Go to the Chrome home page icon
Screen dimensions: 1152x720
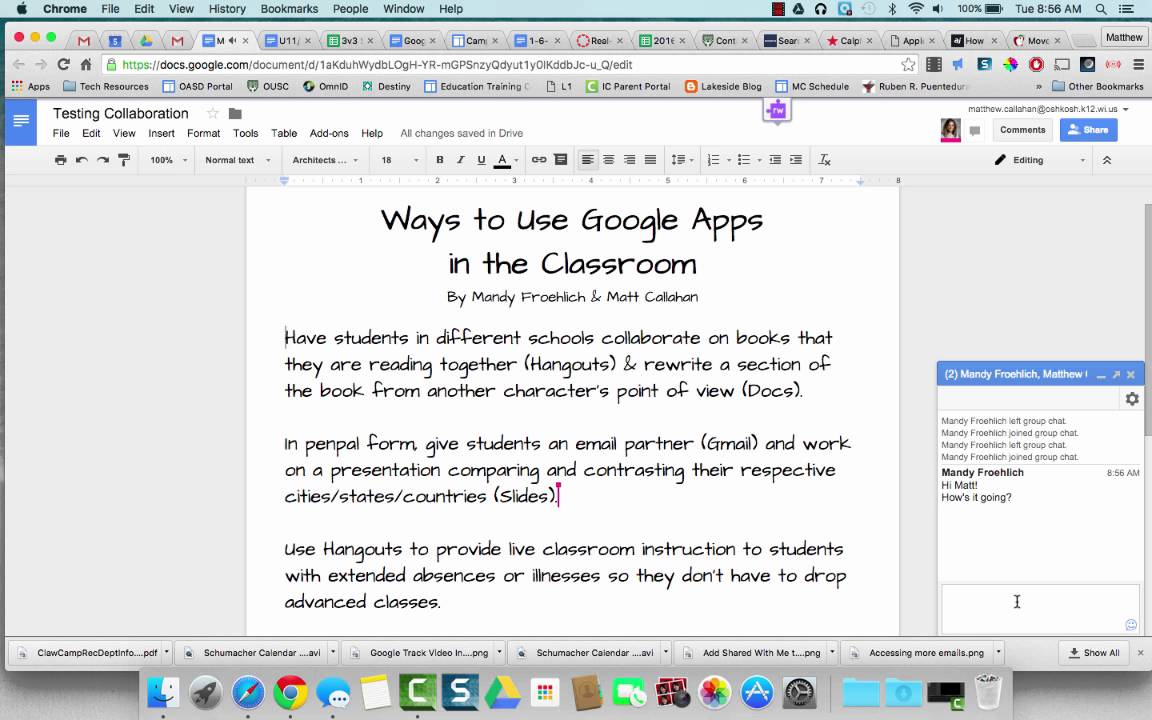click(86, 65)
